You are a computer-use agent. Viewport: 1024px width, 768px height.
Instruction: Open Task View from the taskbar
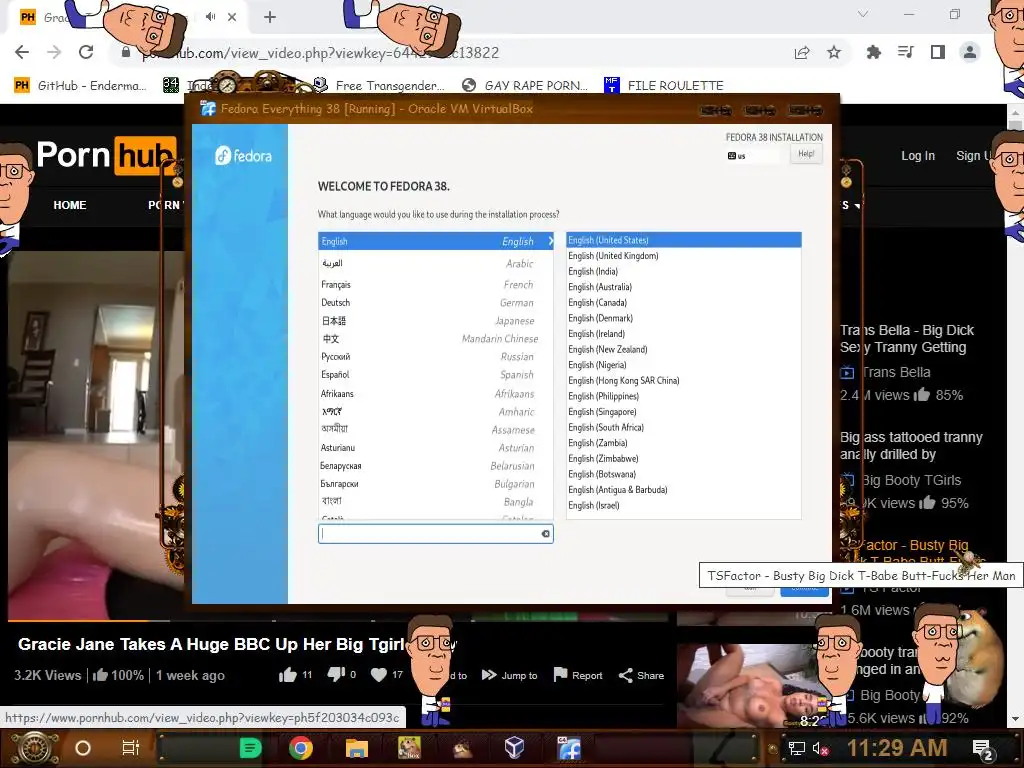131,748
